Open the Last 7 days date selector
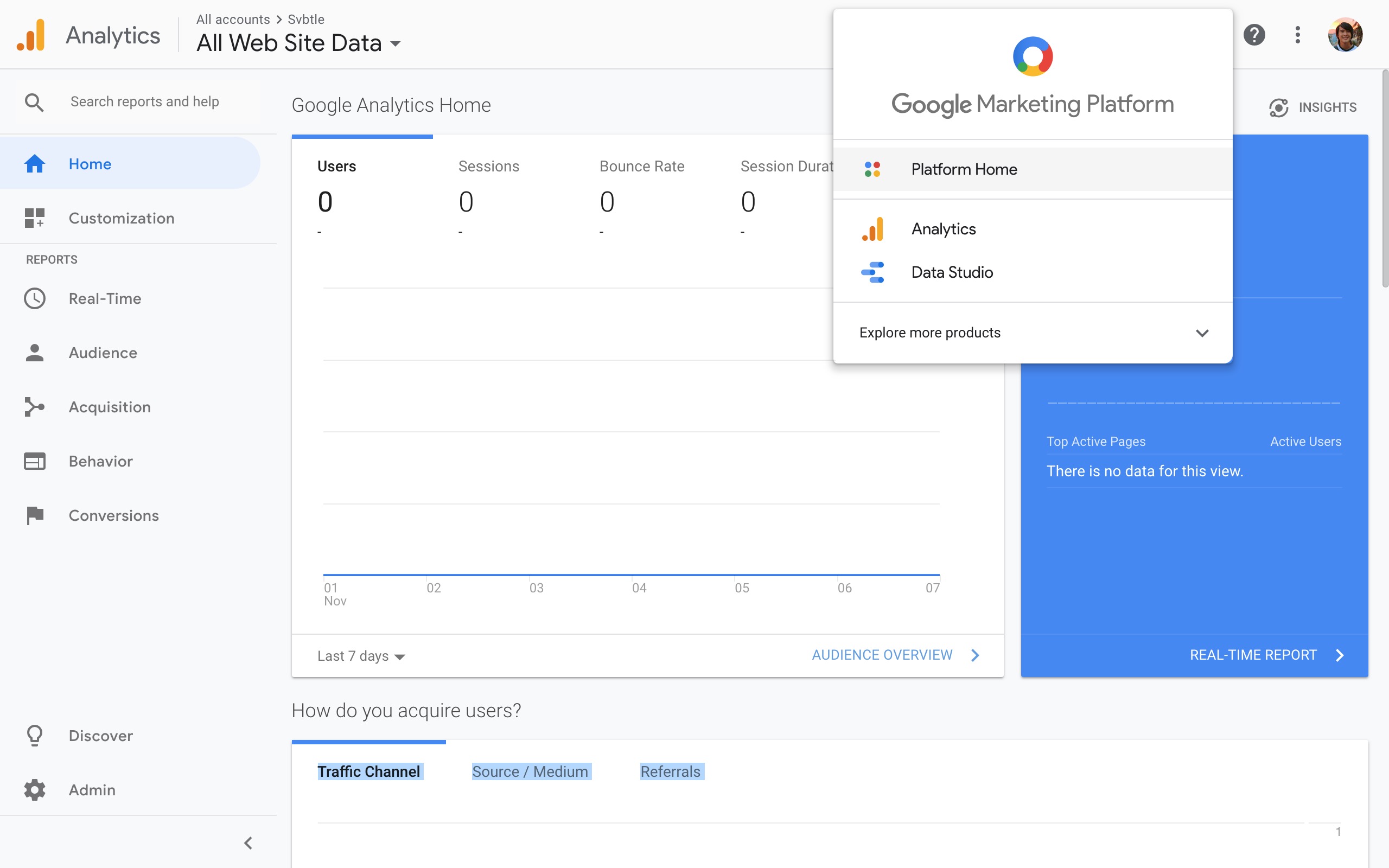The width and height of the screenshot is (1389, 868). click(x=360, y=655)
